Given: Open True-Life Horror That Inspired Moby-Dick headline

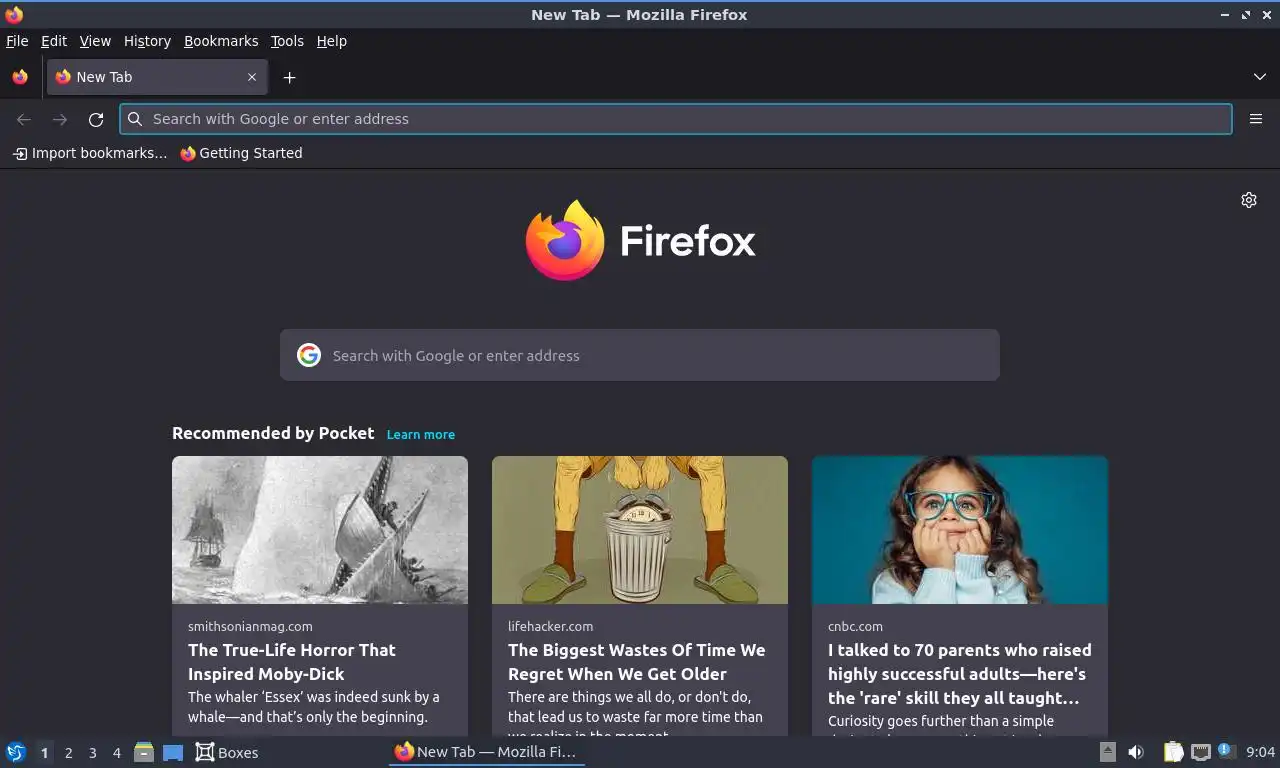Looking at the screenshot, I should [292, 662].
